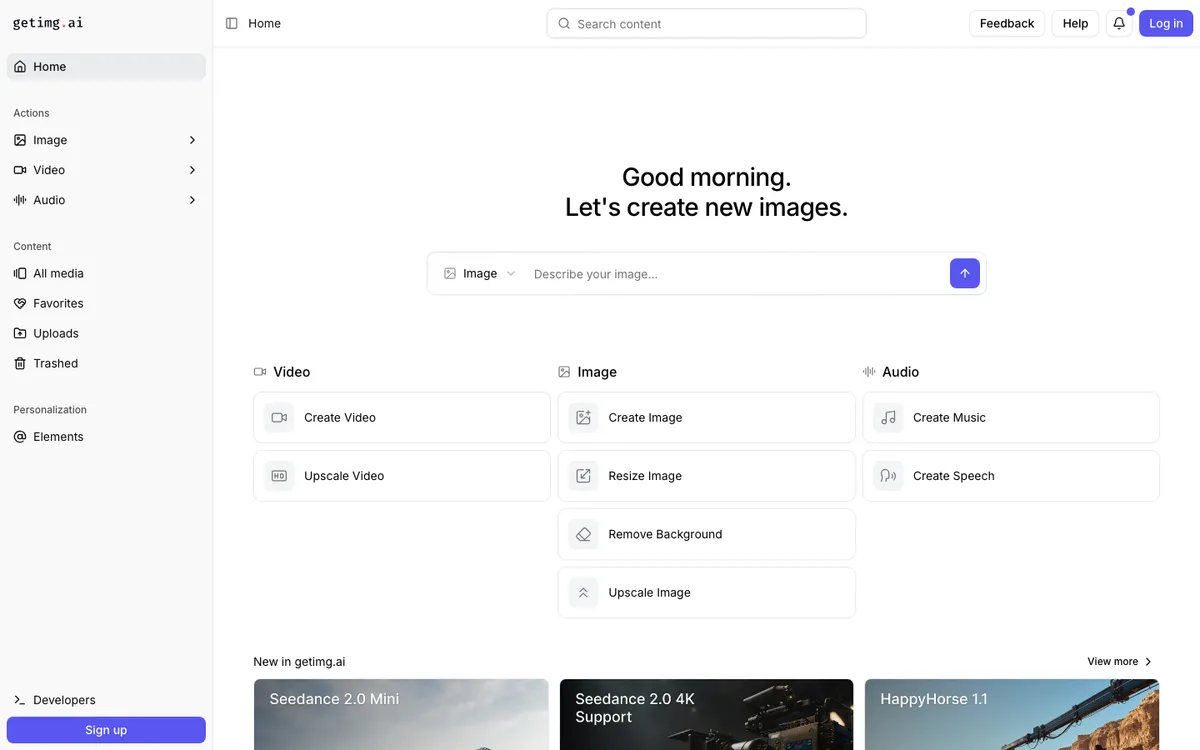Click the Home house icon in sidebar

tap(20, 67)
